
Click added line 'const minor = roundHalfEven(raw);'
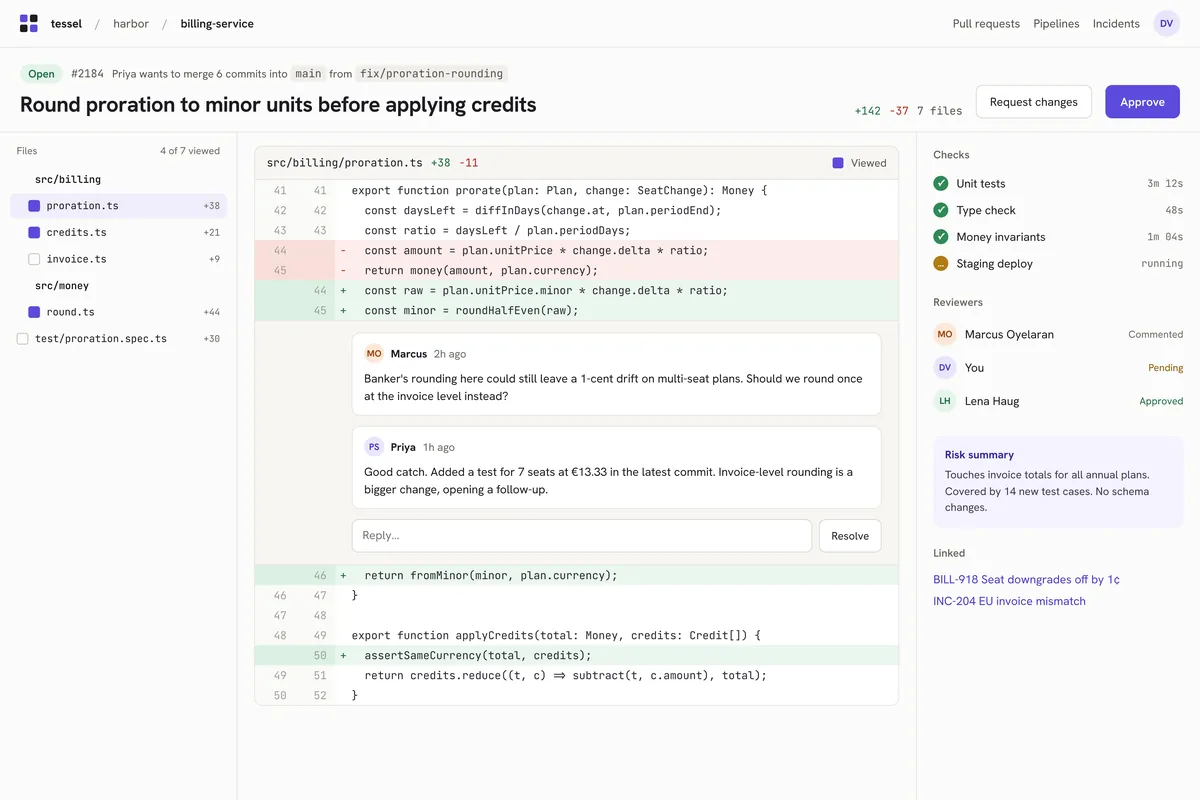576,310
